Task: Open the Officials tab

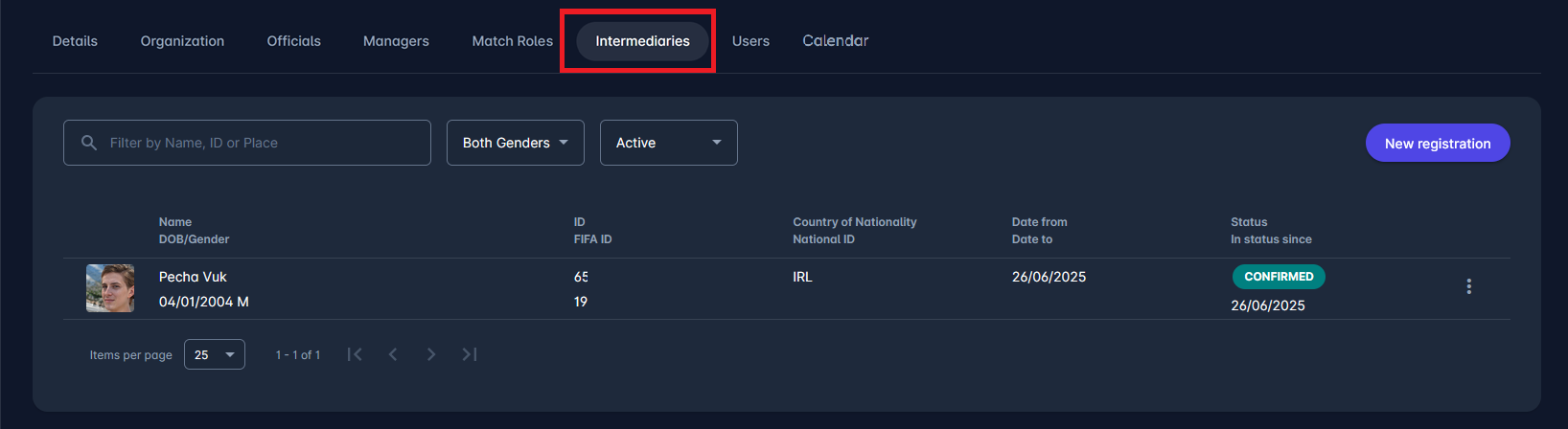Action: coord(293,41)
